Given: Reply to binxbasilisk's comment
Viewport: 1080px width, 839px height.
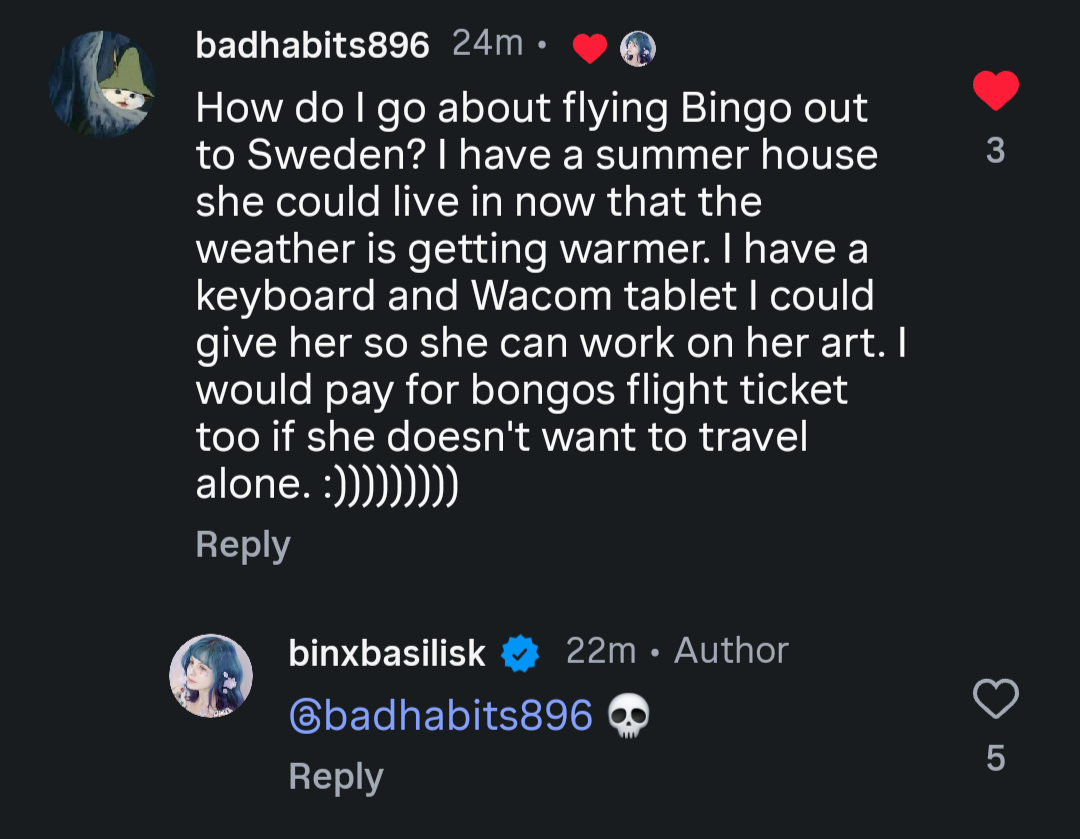Looking at the screenshot, I should click(336, 777).
